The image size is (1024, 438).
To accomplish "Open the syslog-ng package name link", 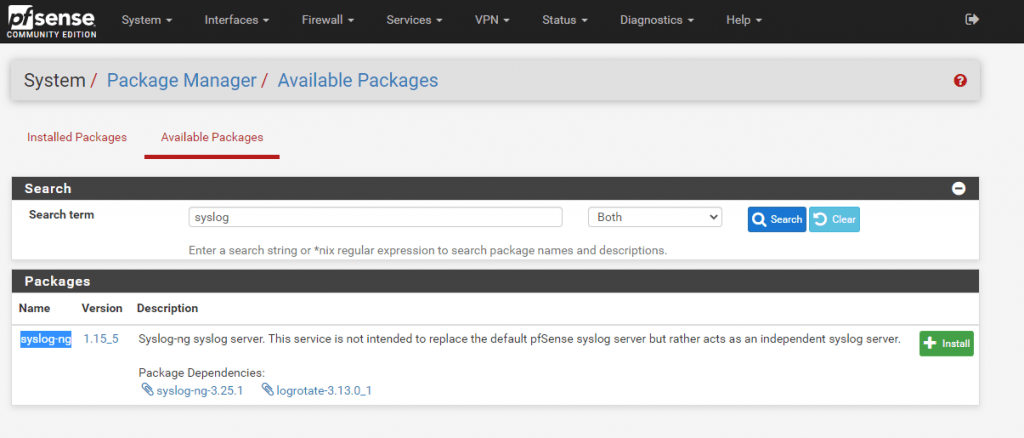I will point(46,339).
